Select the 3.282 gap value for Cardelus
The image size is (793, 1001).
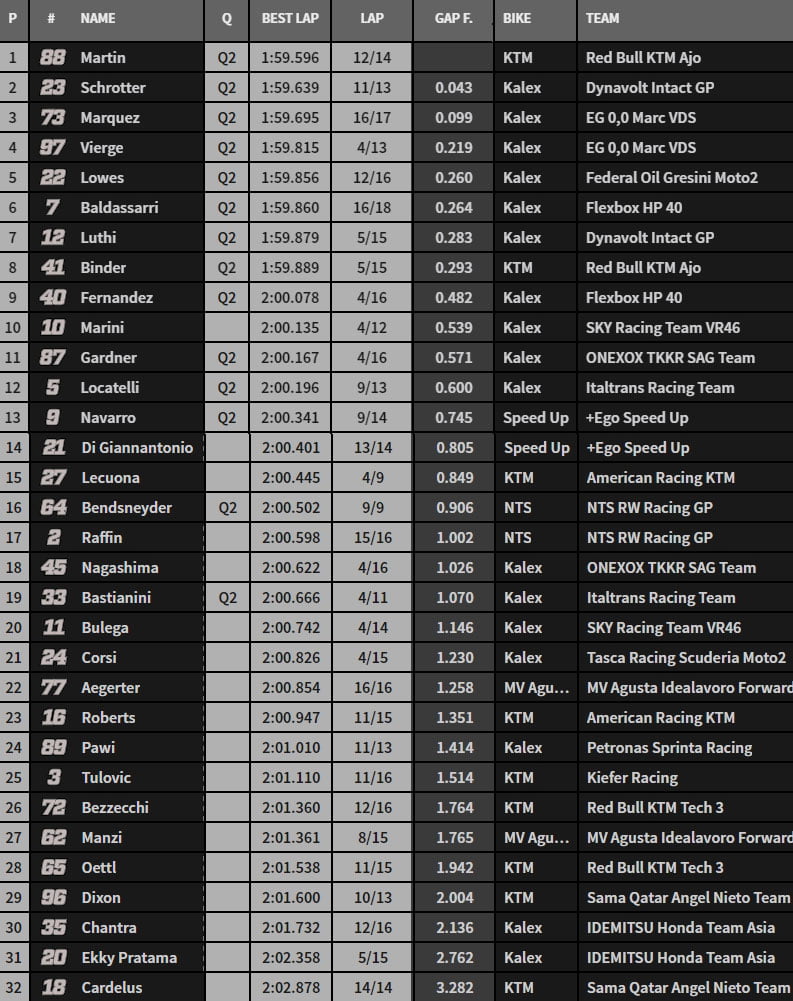[454, 988]
